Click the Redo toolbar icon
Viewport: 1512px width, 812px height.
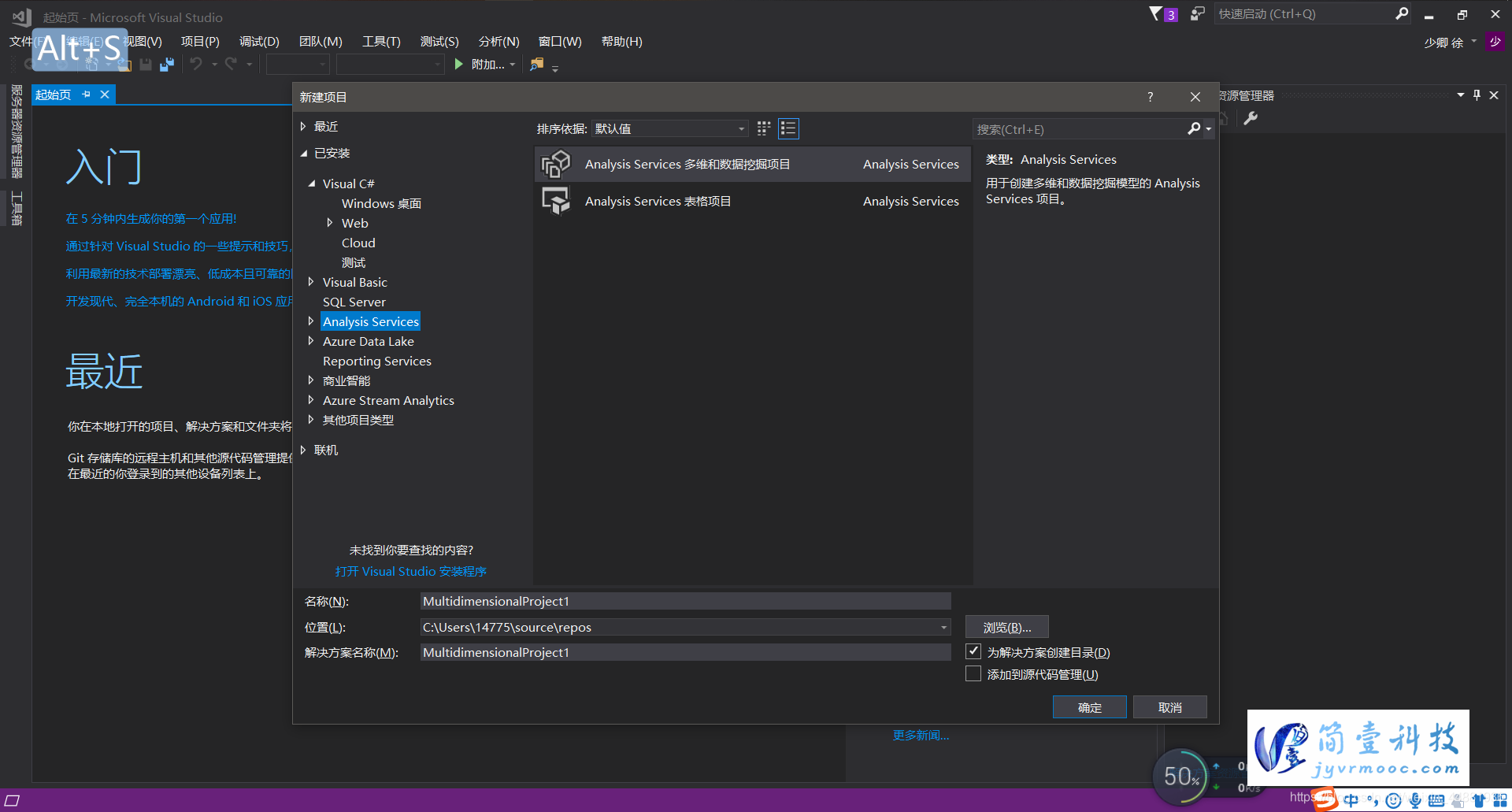[x=231, y=65]
